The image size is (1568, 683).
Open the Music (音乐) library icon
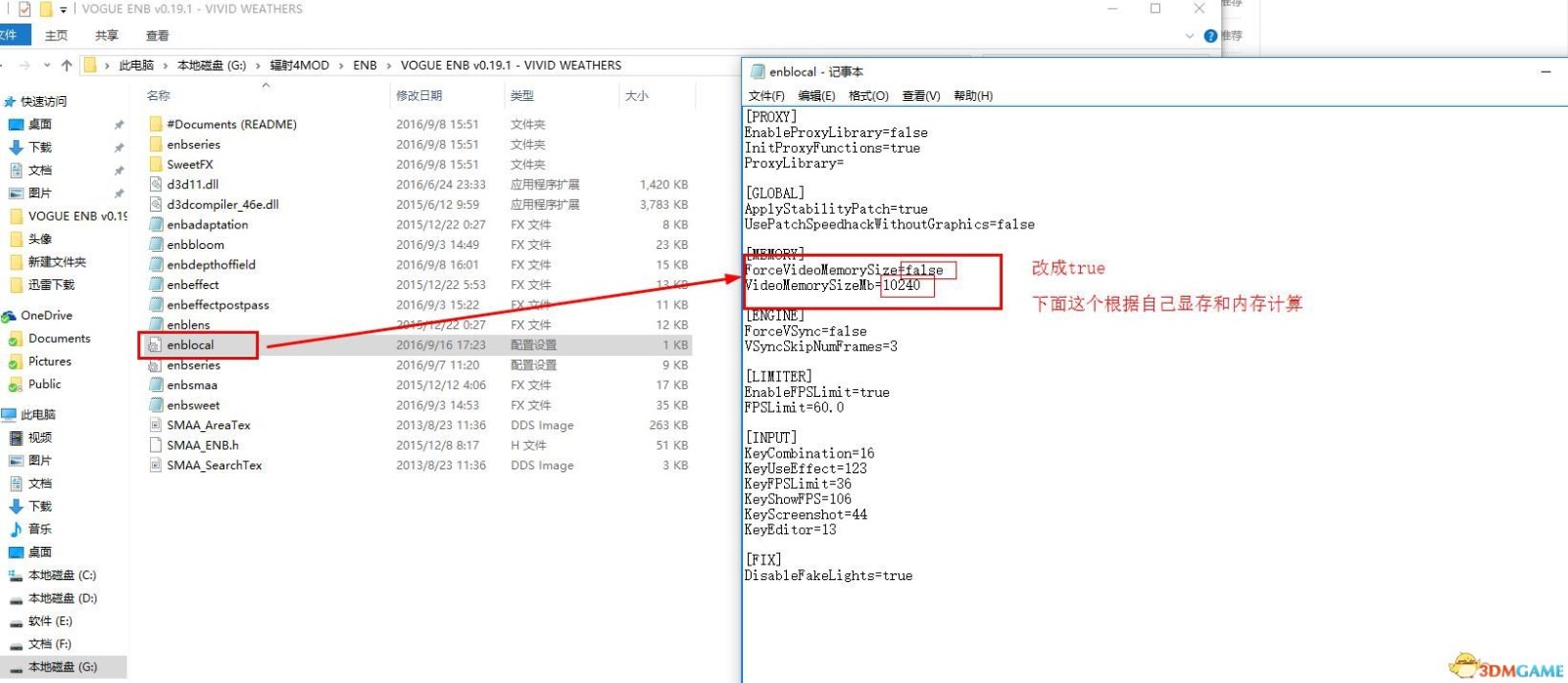16,529
